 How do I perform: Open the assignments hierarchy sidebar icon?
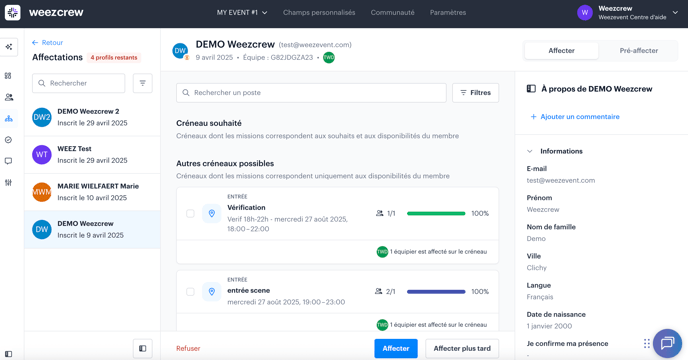click(8, 119)
